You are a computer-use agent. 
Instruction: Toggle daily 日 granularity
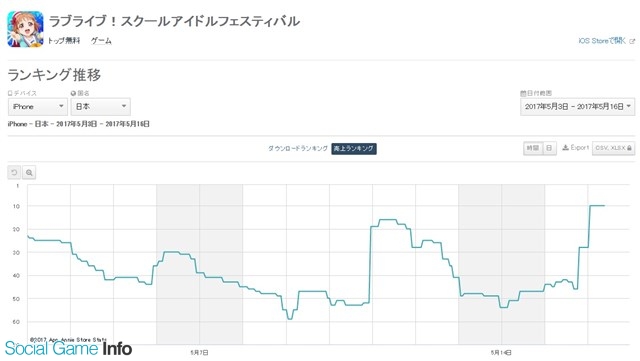tap(549, 148)
